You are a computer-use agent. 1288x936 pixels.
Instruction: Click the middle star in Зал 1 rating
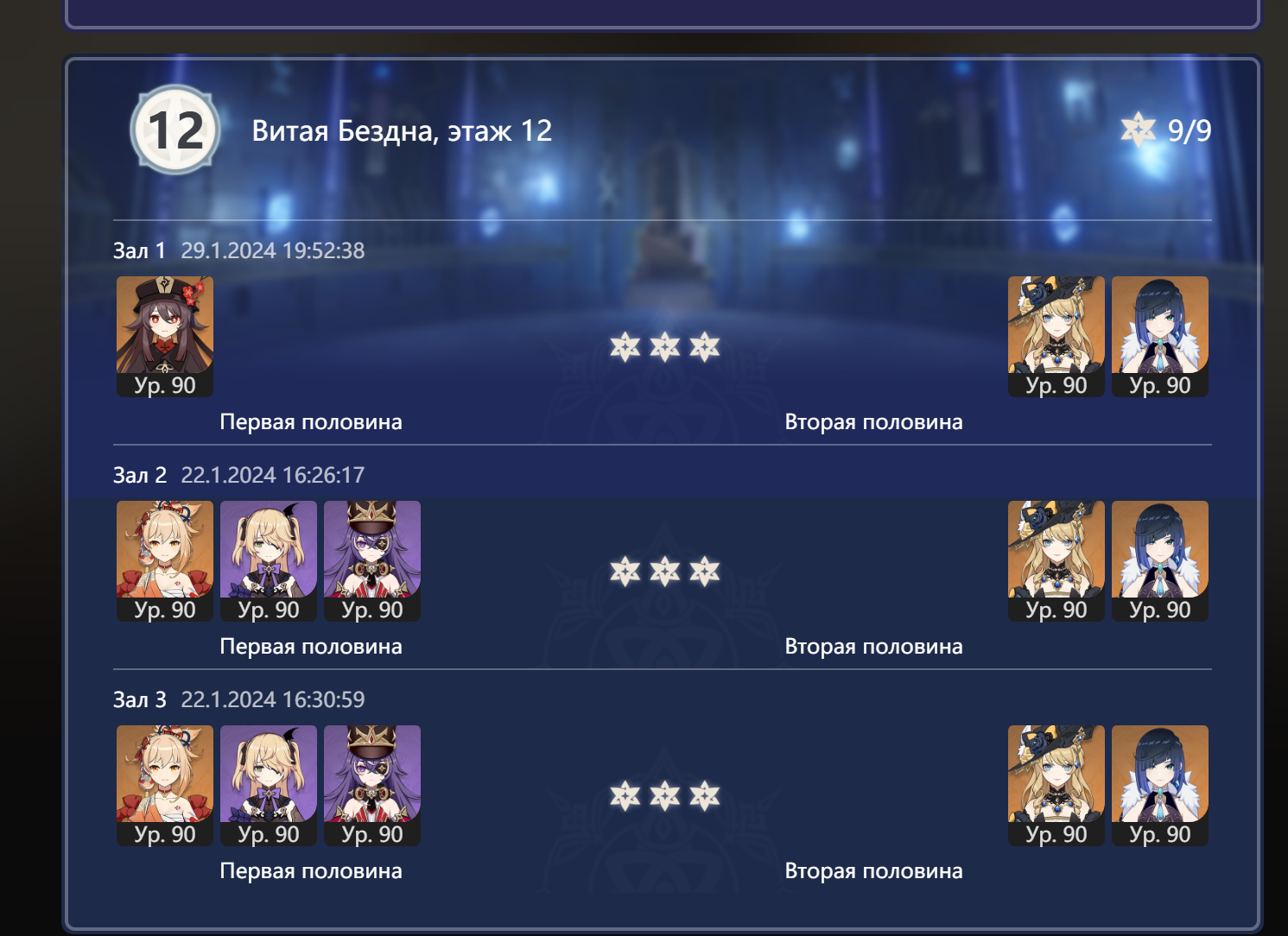click(665, 347)
